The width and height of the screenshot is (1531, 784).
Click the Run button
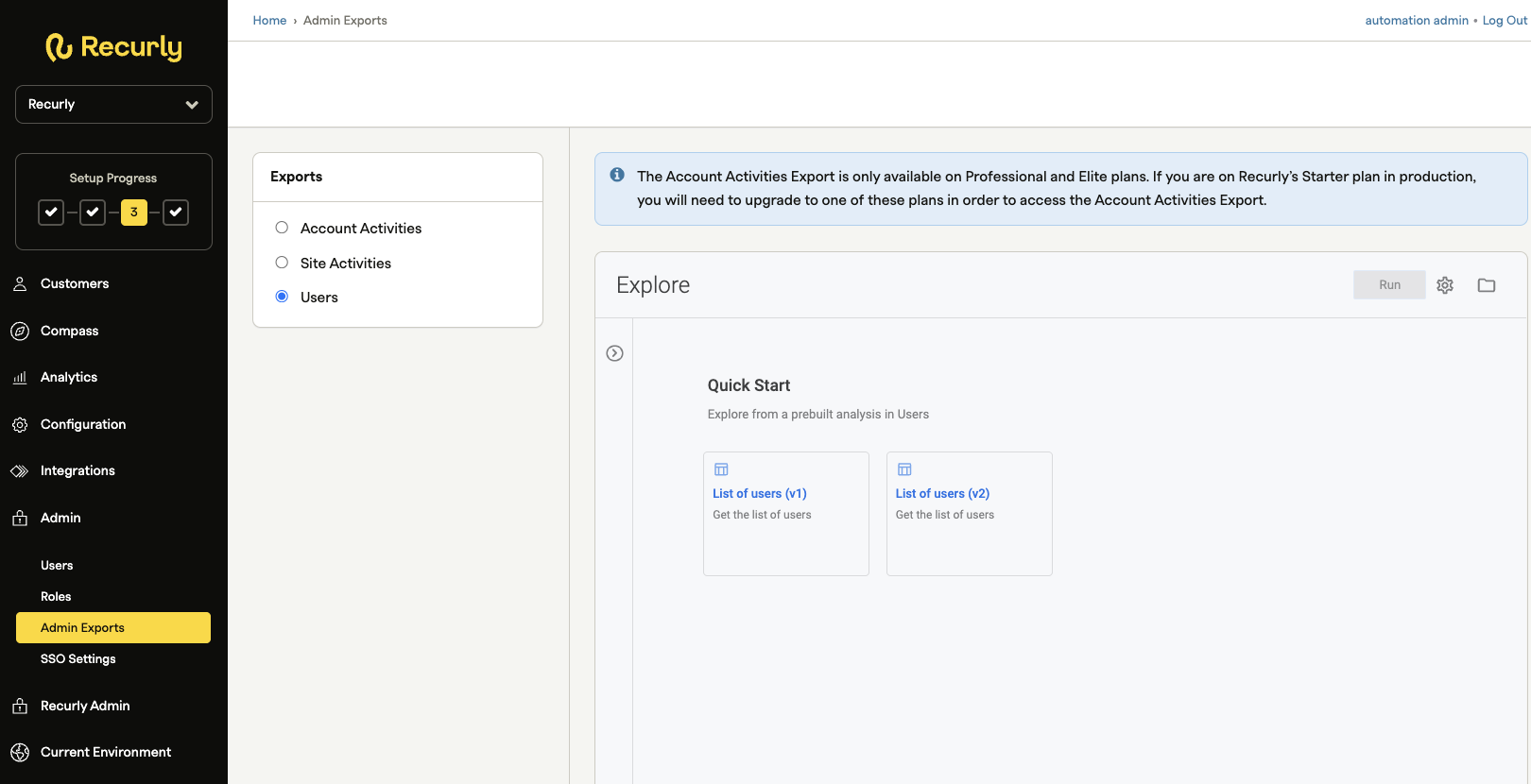tap(1389, 284)
